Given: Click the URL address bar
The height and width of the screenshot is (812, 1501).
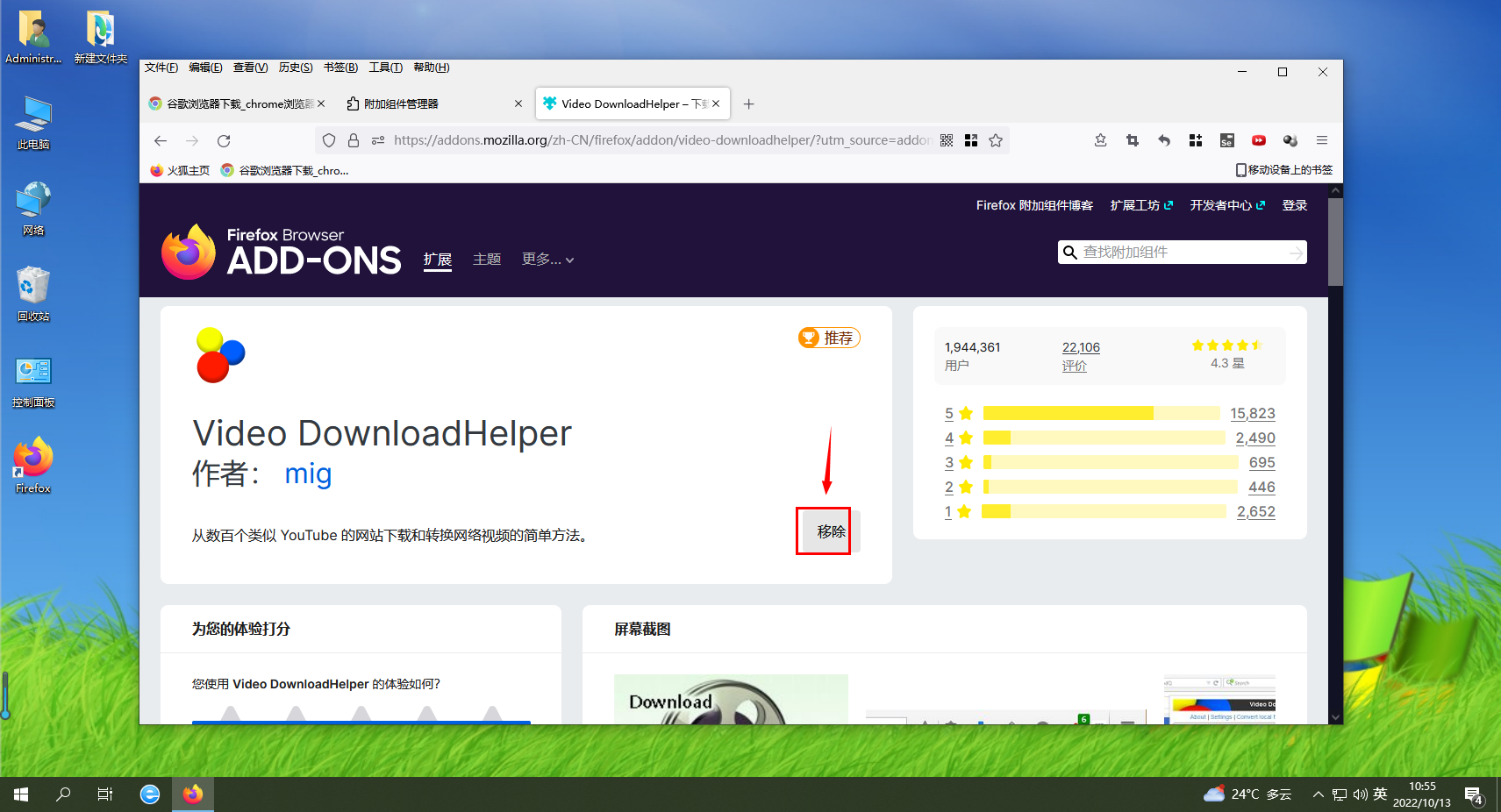Looking at the screenshot, I should pyautogui.click(x=662, y=140).
